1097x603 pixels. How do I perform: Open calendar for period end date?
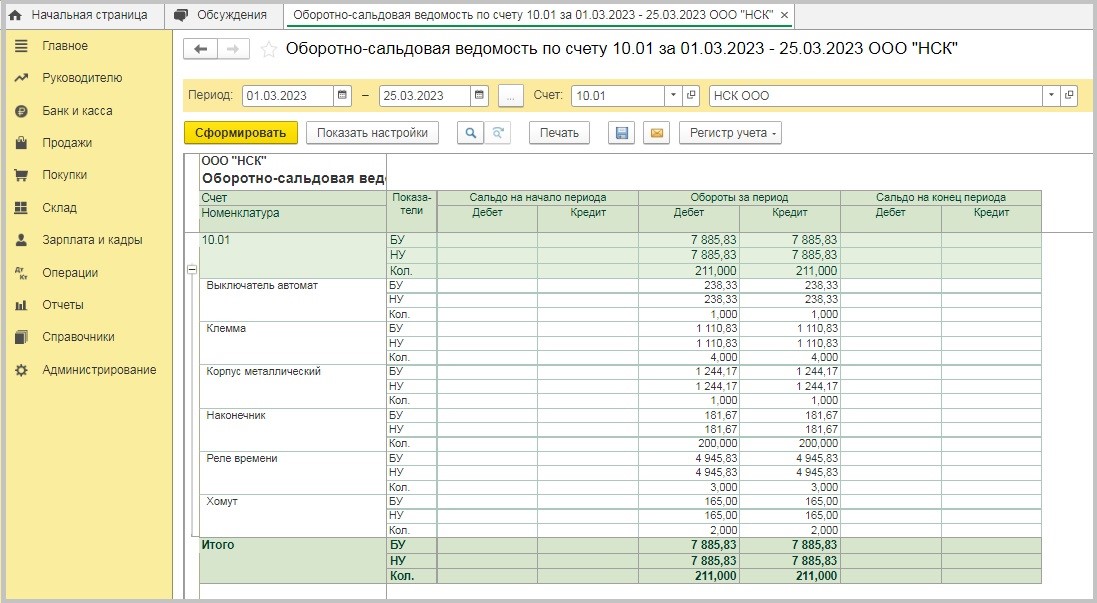(x=479, y=96)
